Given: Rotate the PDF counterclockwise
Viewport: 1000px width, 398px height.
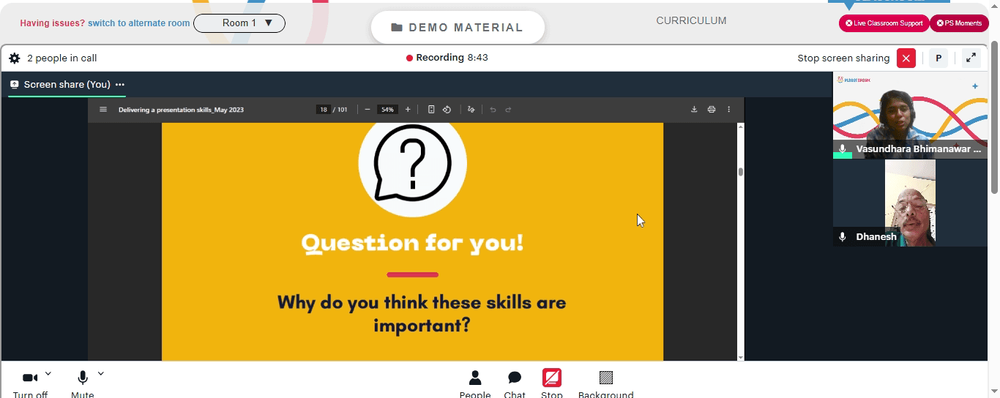Looking at the screenshot, I should coord(447,110).
